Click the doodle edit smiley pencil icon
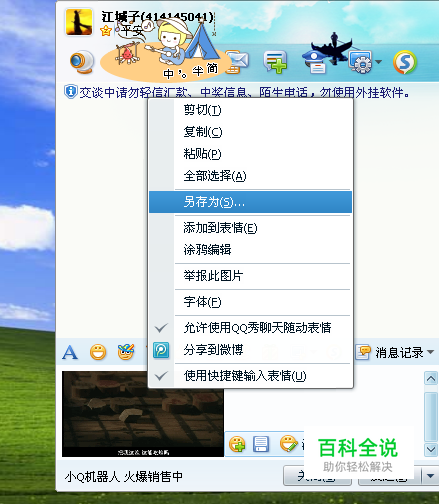Screen dimensions: 439x504 coord(289,444)
